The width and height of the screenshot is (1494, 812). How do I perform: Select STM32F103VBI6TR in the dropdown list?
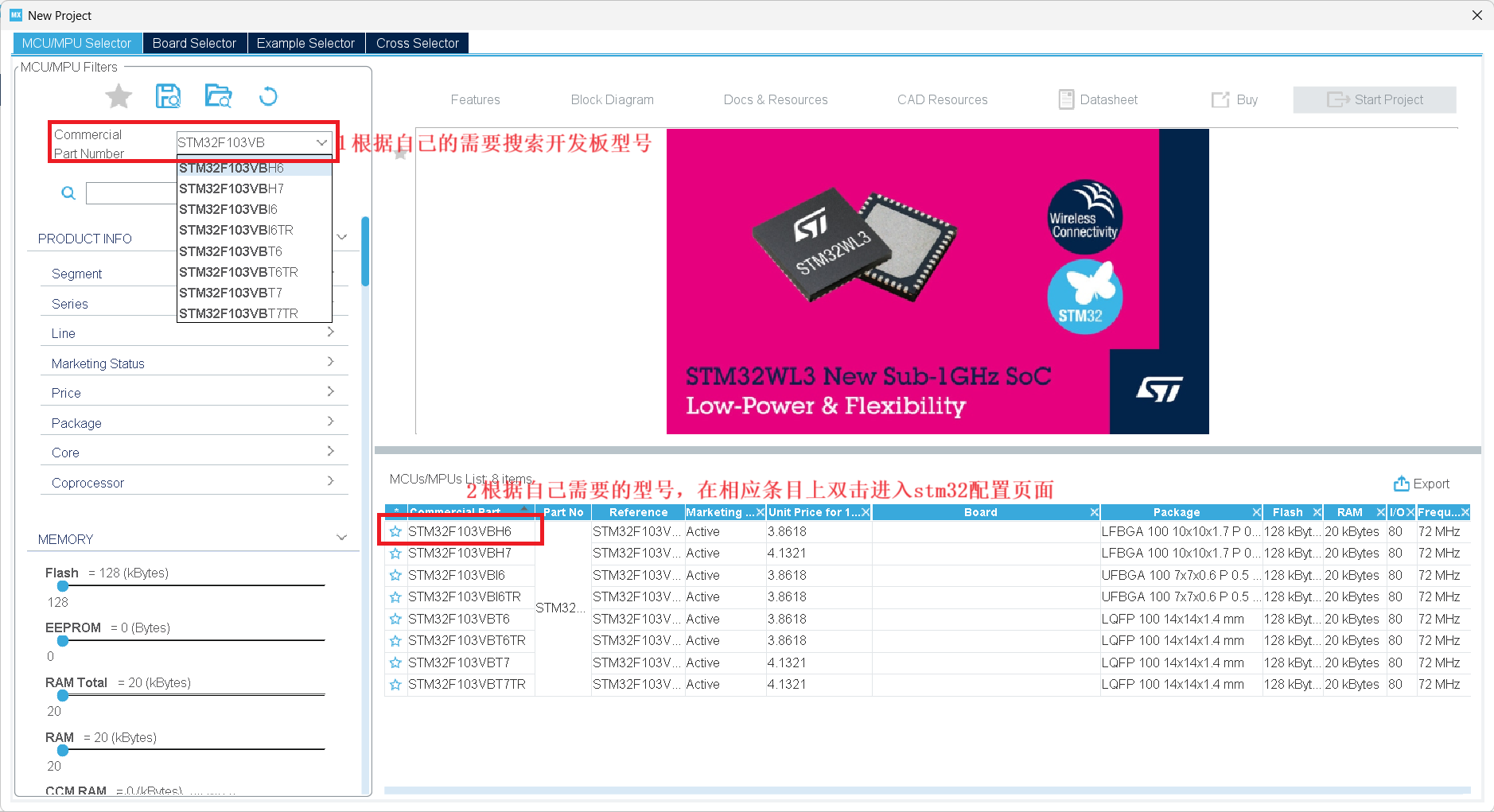coord(254,230)
